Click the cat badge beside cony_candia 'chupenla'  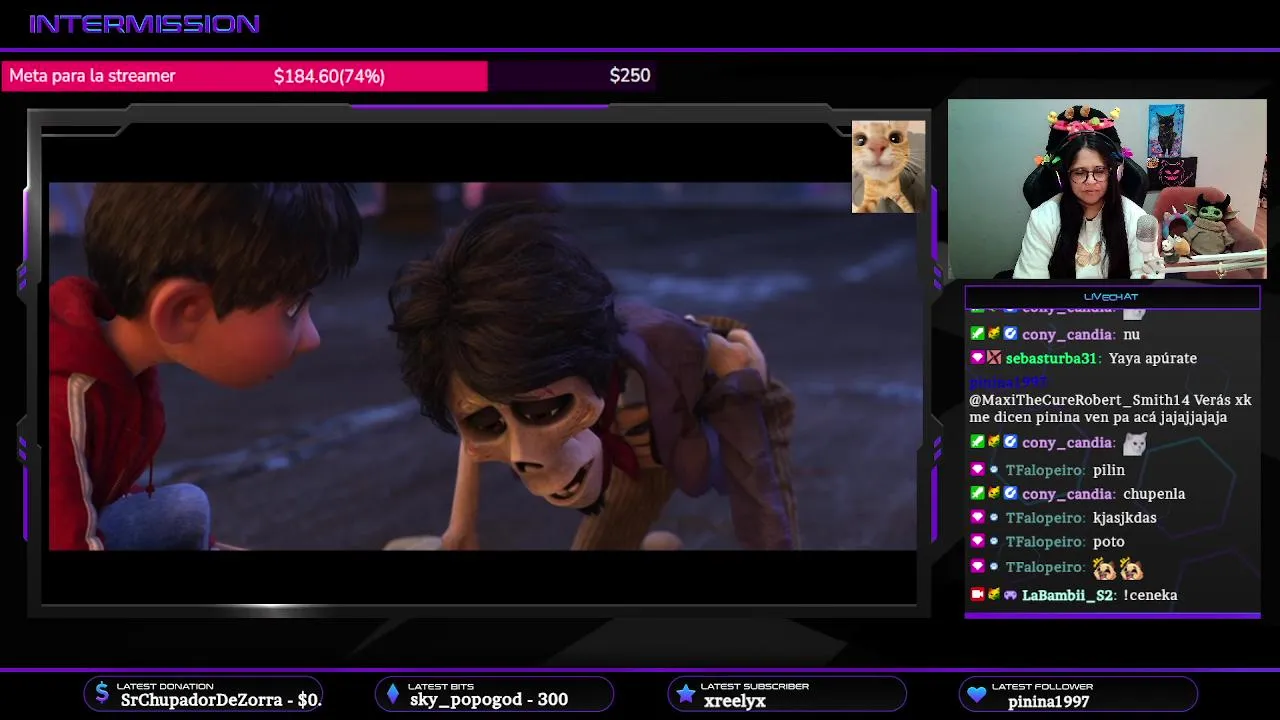[994, 493]
